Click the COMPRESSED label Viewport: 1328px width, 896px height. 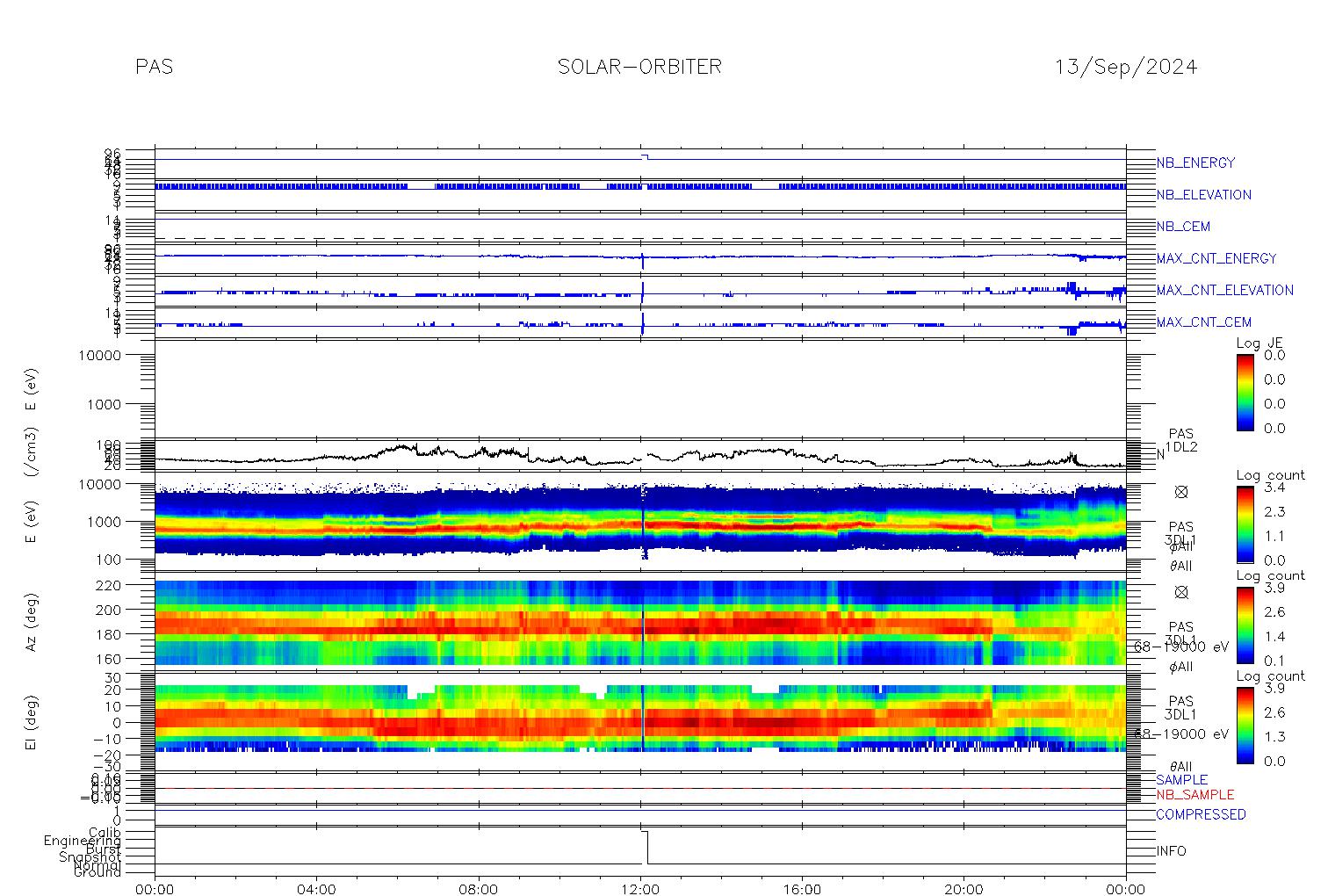click(1201, 814)
